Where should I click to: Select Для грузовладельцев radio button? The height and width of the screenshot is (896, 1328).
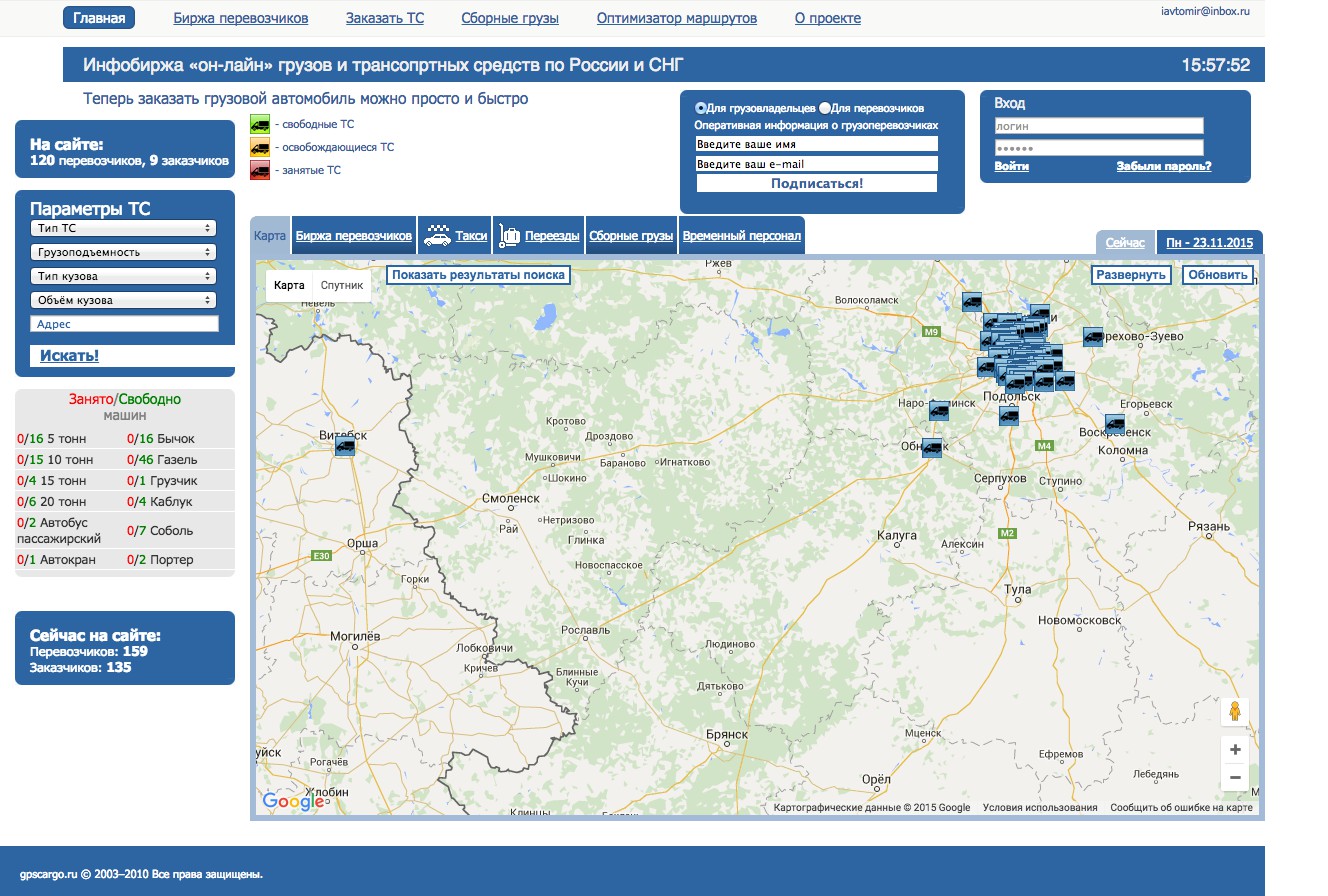[x=701, y=108]
